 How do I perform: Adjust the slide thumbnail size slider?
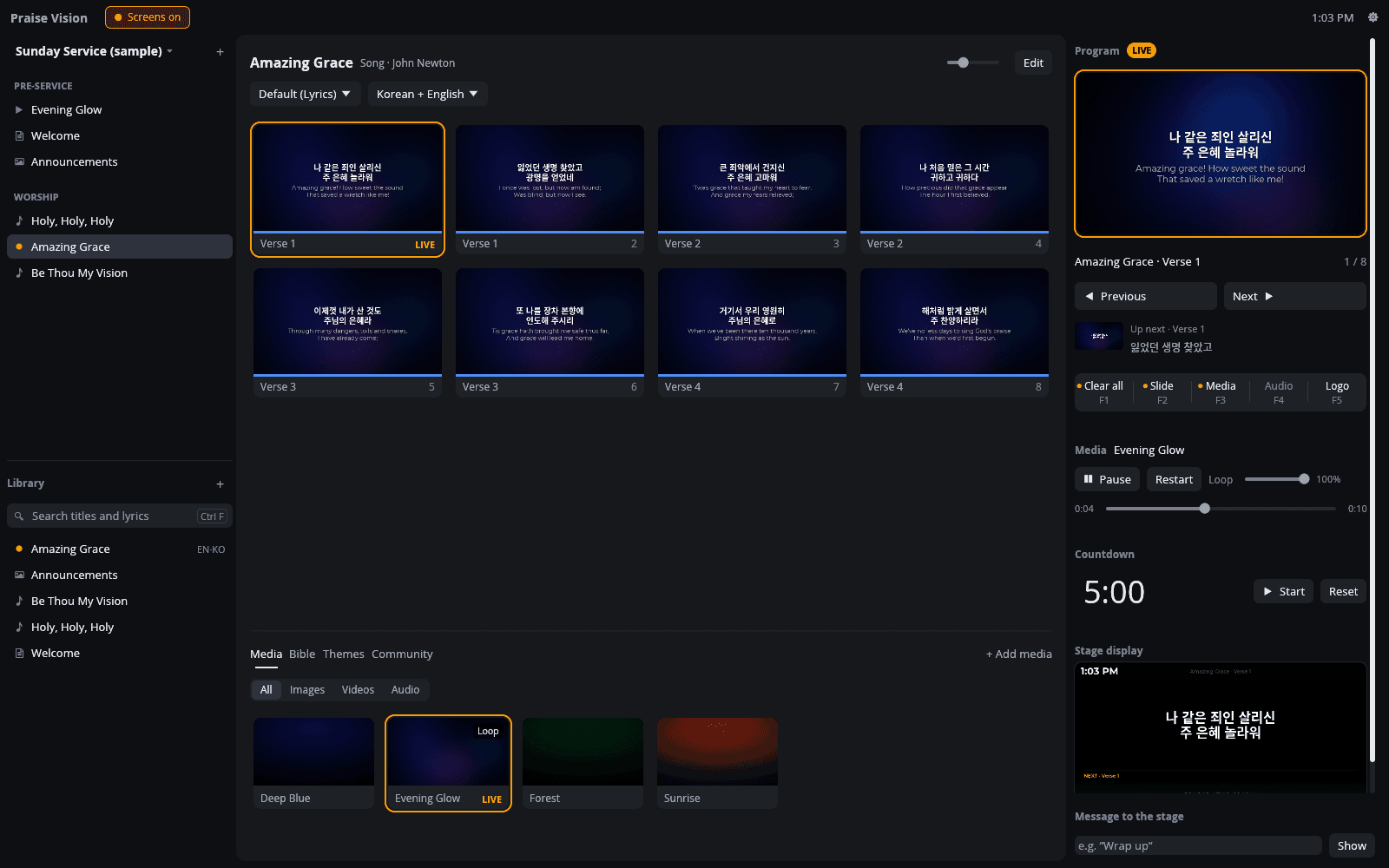pos(972,63)
